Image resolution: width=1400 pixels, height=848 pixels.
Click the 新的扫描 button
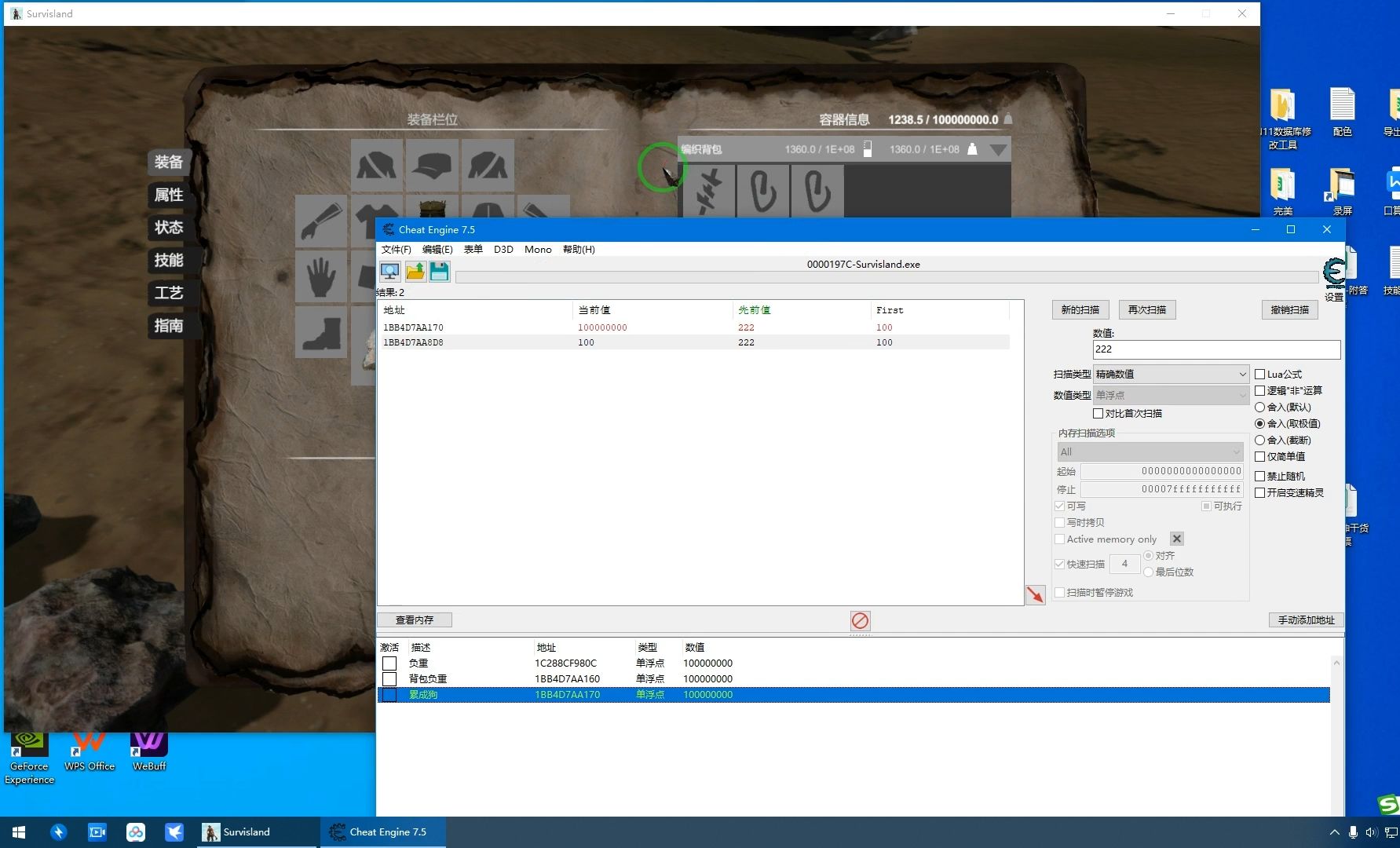click(x=1080, y=310)
